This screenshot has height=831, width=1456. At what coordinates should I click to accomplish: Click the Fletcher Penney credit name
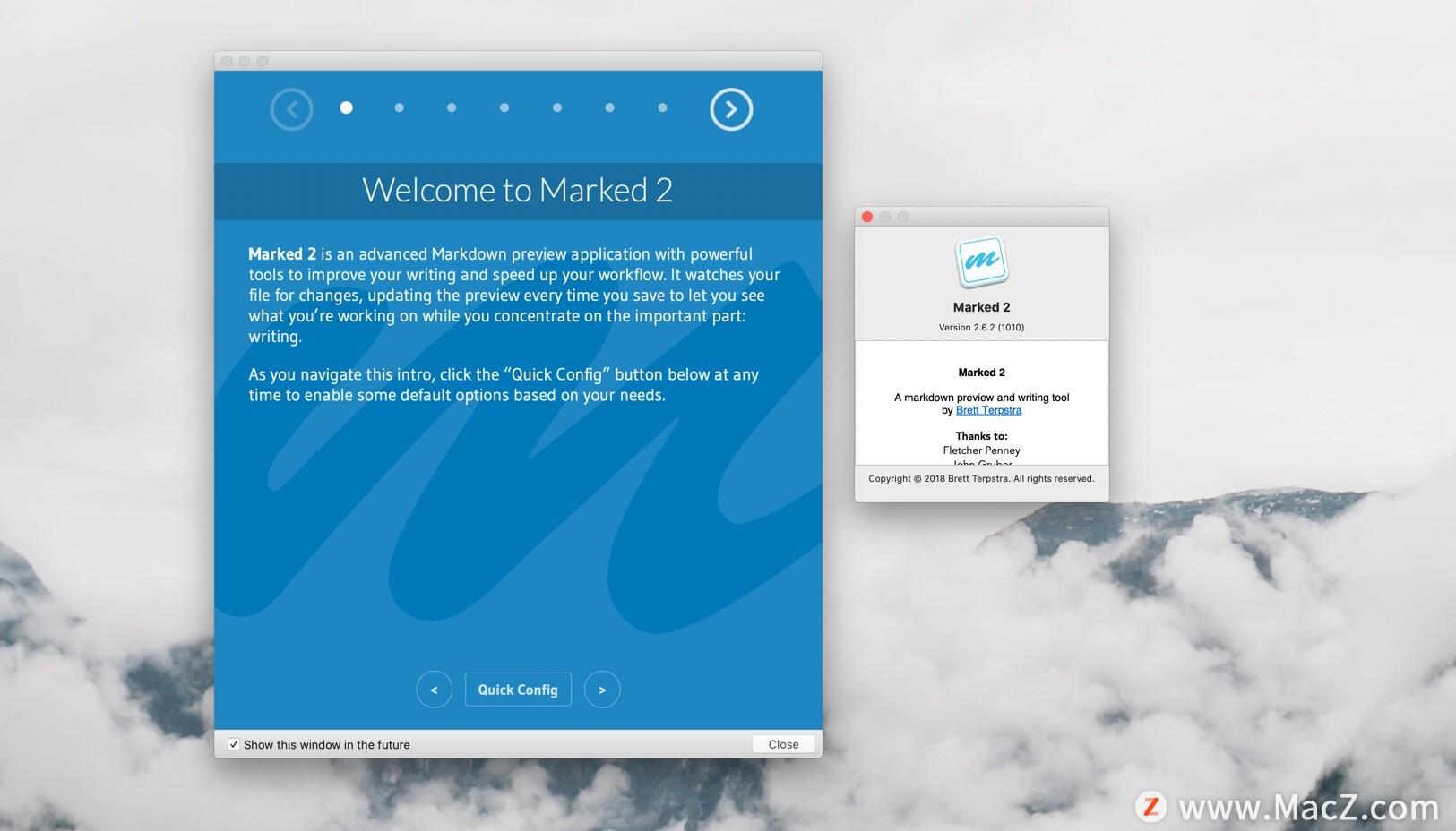(981, 450)
